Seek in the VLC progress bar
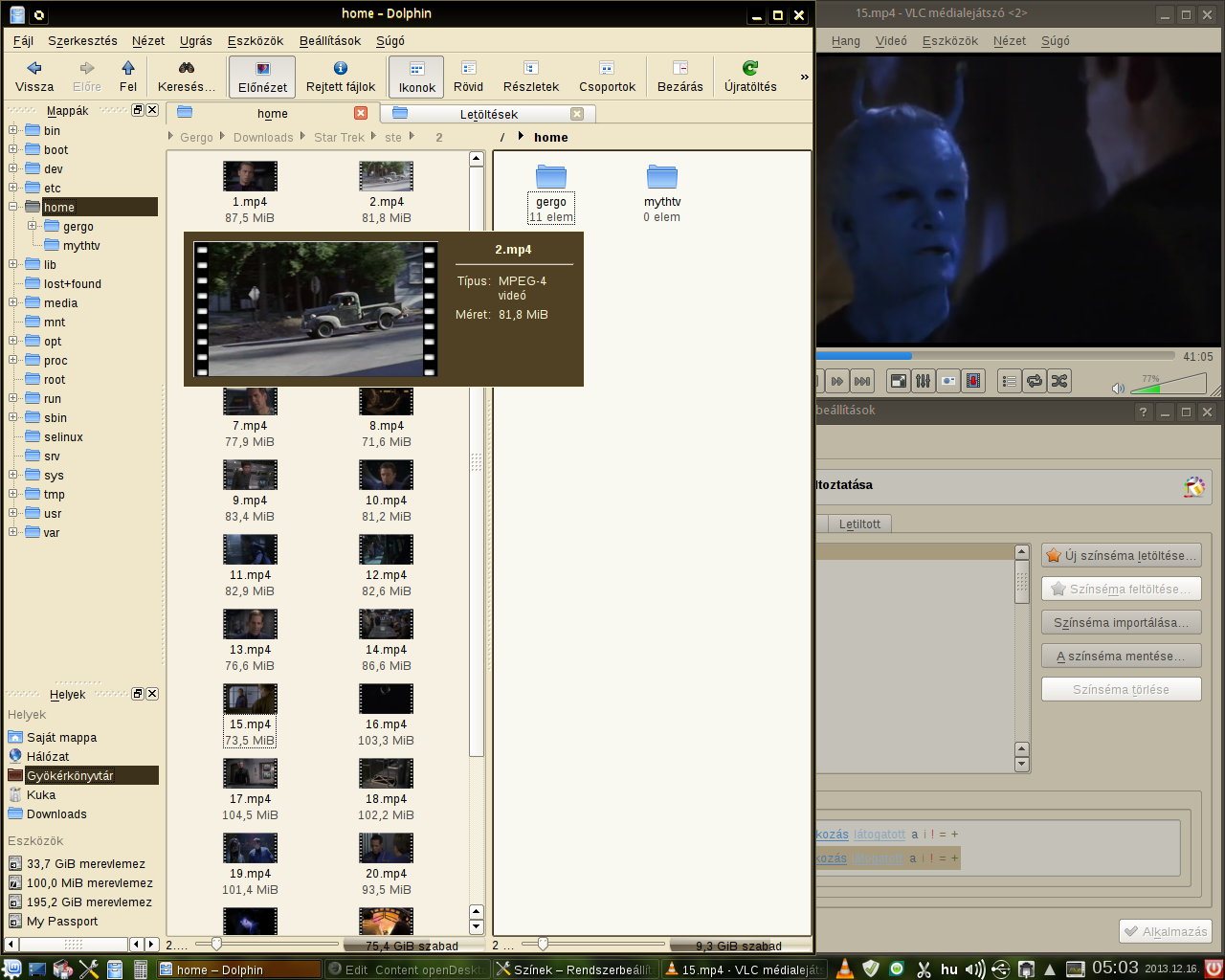 995,356
